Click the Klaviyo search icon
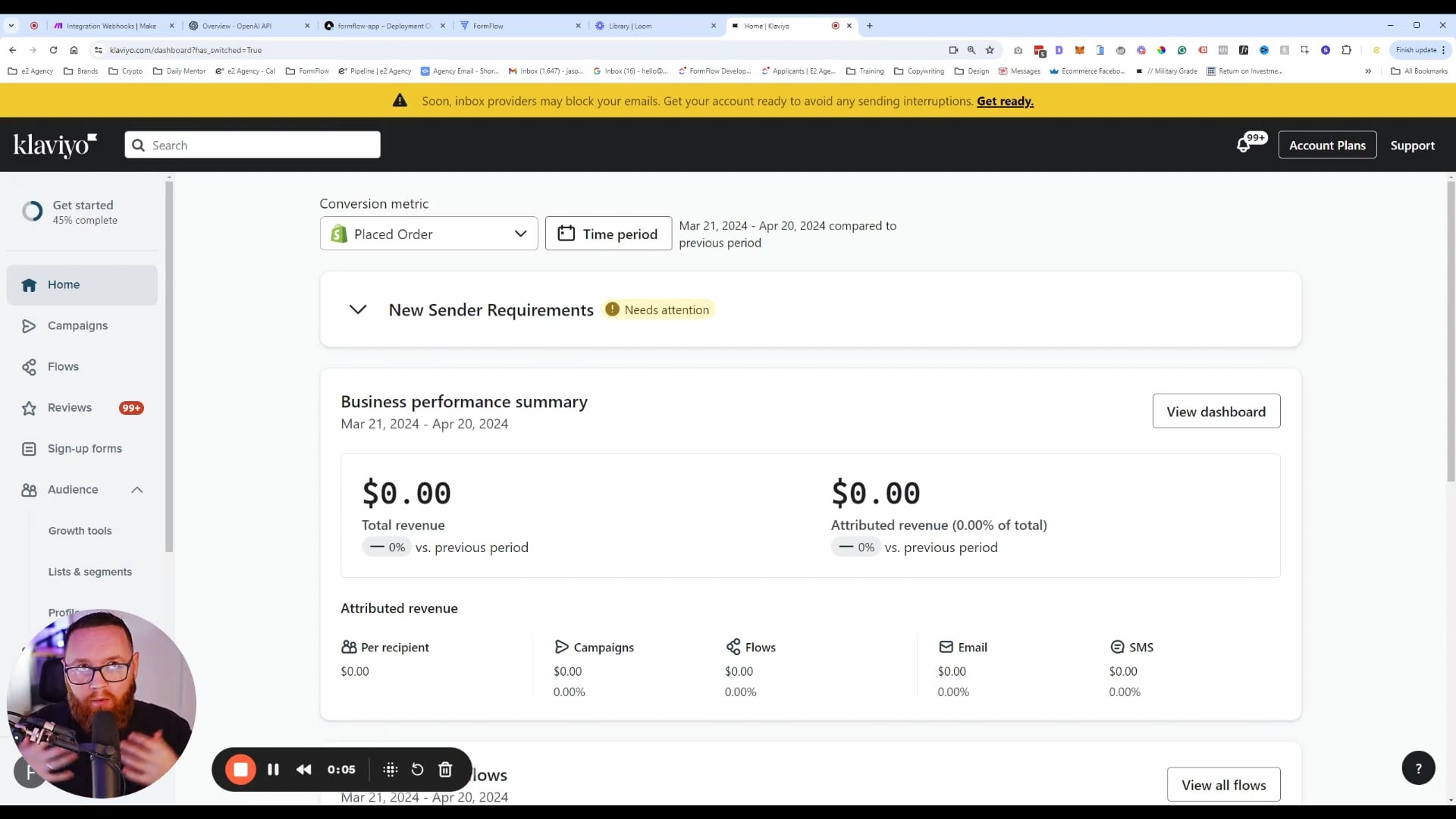 click(138, 145)
